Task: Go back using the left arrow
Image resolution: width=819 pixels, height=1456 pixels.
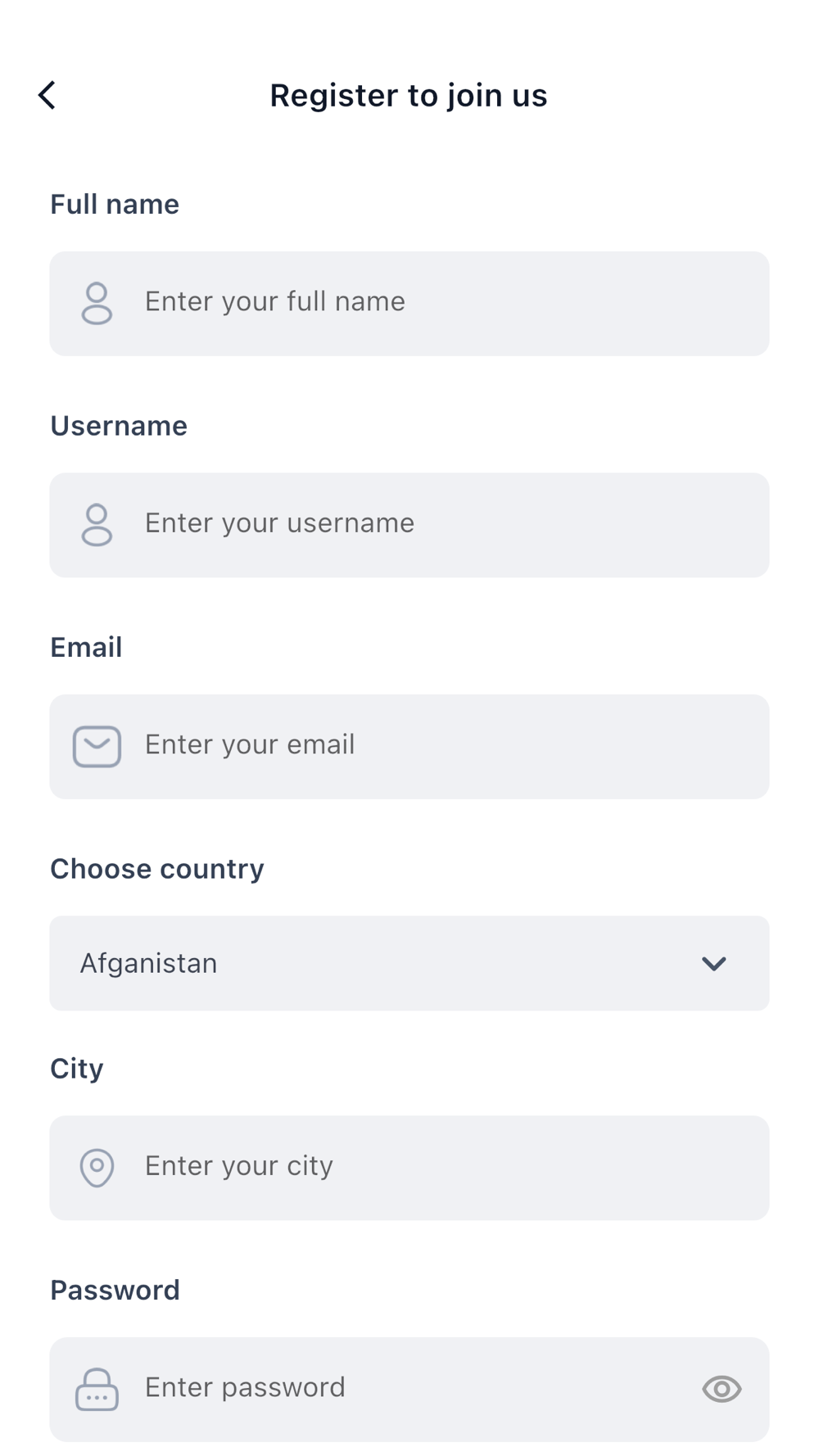Action: 48,95
